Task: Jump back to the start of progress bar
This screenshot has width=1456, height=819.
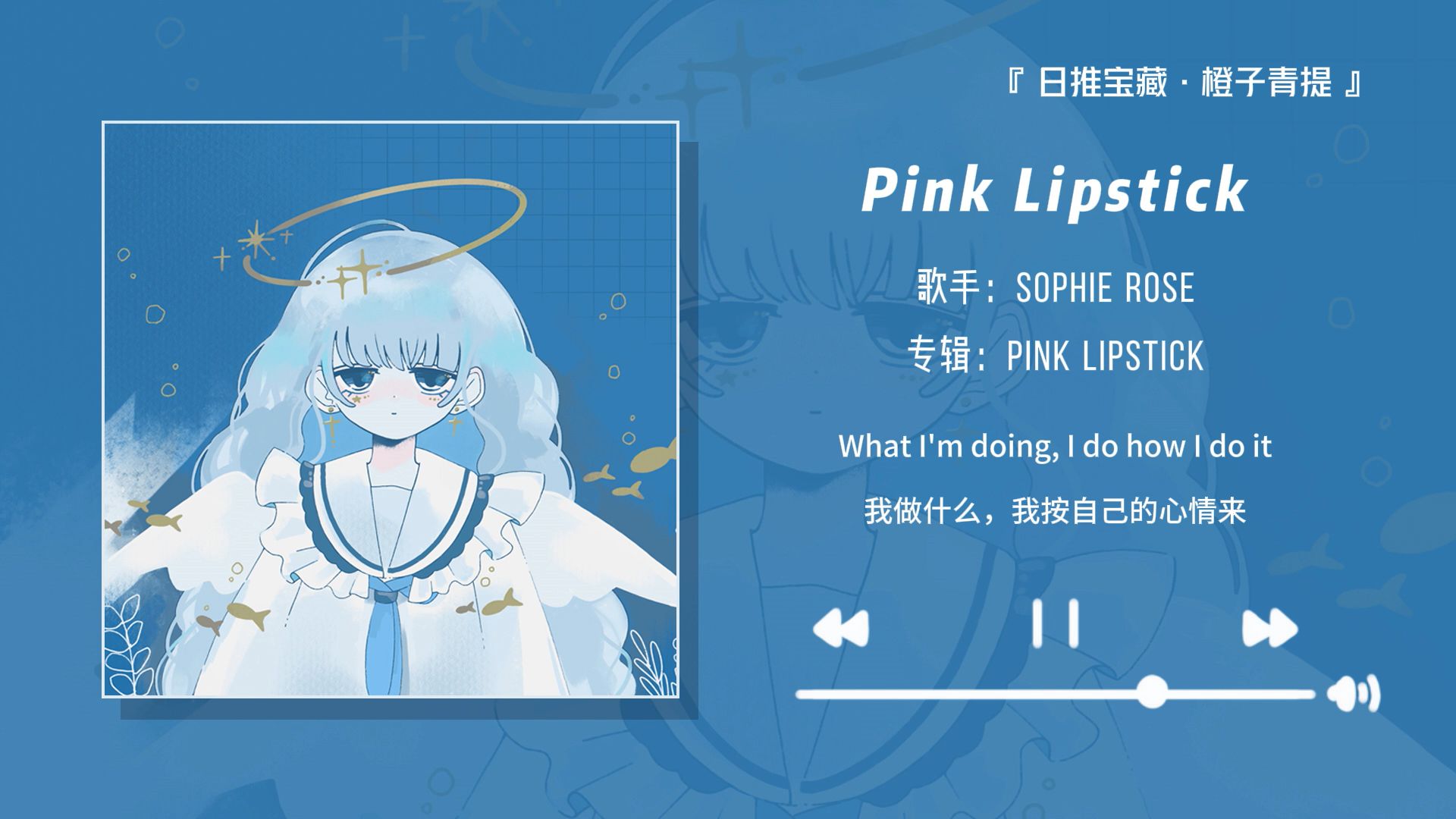Action: pyautogui.click(x=801, y=694)
